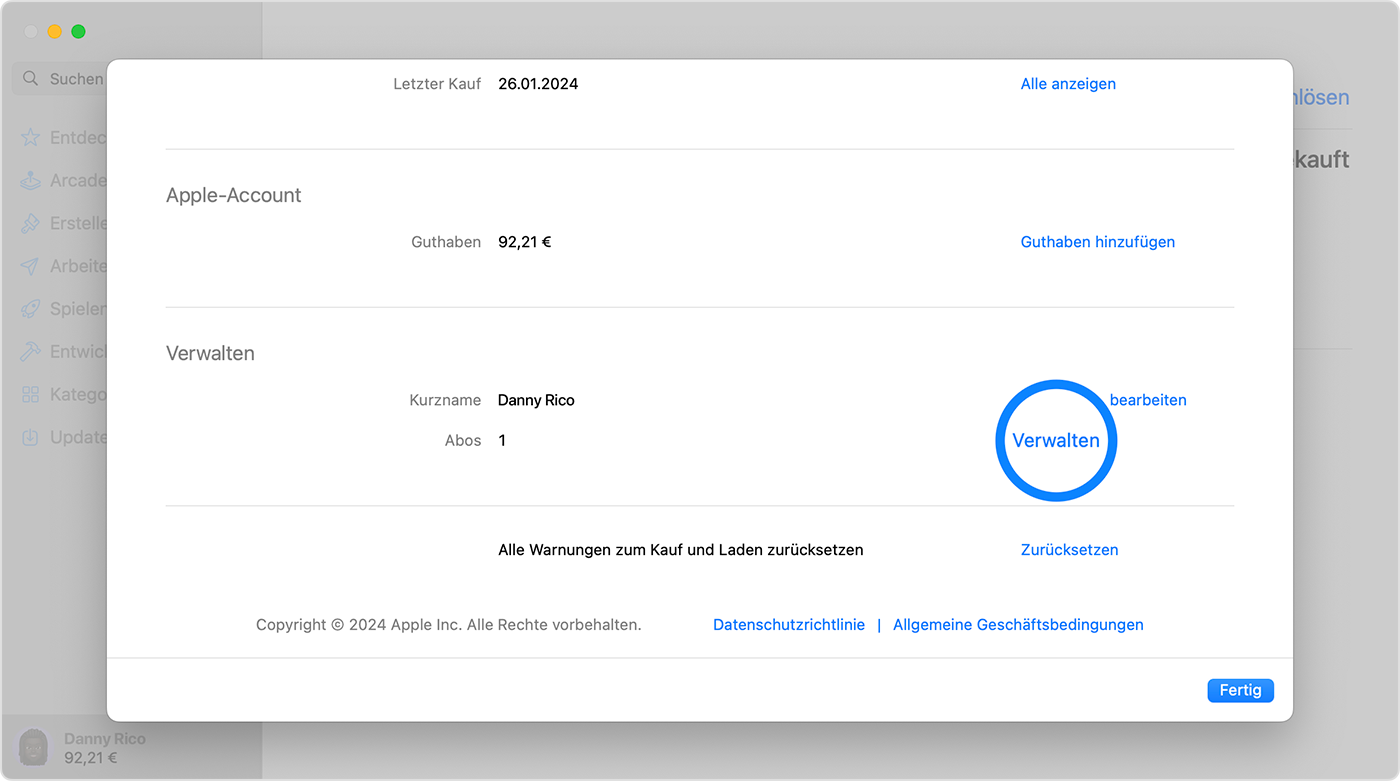Open the Updates download icon
This screenshot has width=1400, height=782.
pyautogui.click(x=31, y=437)
